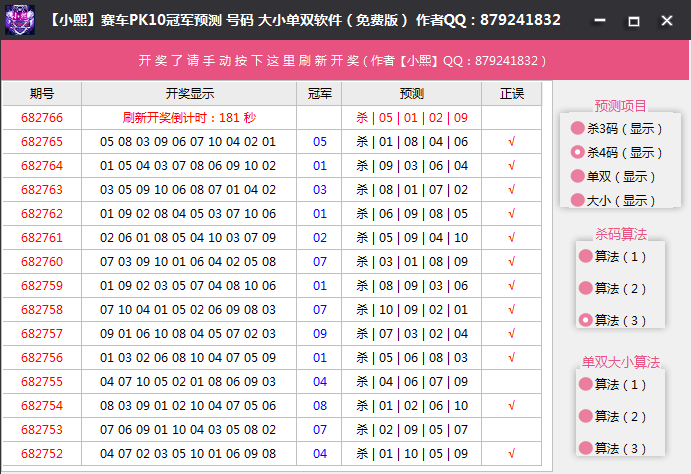This screenshot has width=691, height=474.
Task: Click the app logo icon in title bar
Action: point(20,20)
